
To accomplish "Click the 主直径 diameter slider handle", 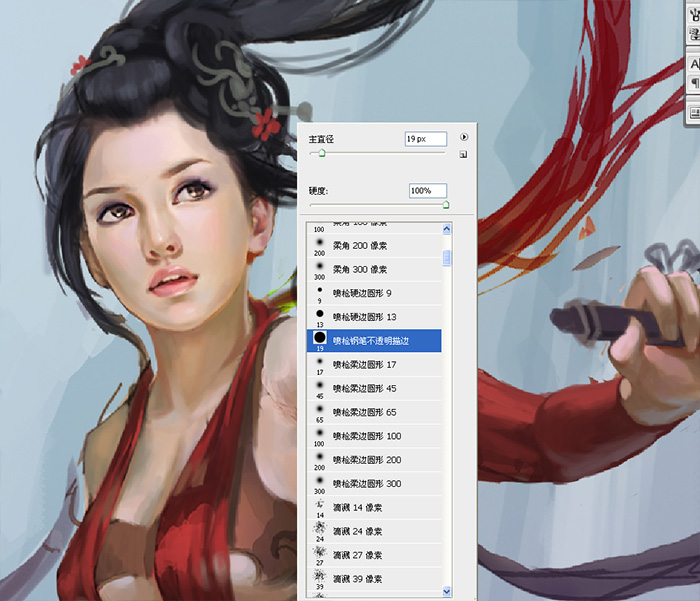I will click(x=322, y=153).
